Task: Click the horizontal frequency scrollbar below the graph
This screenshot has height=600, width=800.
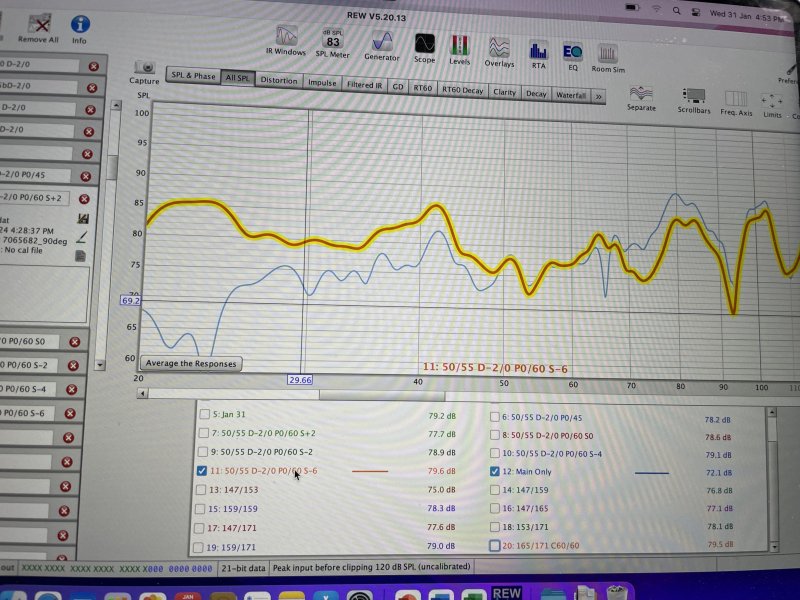Action: (450, 393)
